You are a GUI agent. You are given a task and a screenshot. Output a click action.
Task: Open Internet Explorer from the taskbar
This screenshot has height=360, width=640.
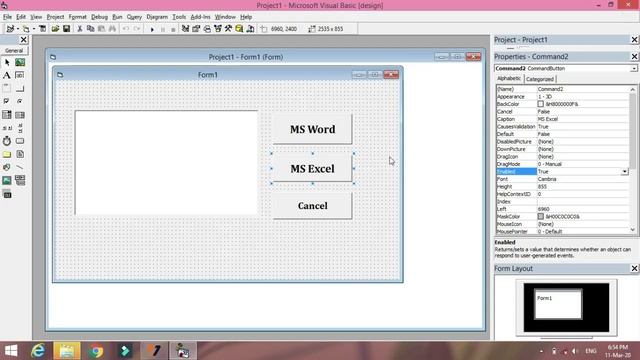[x=38, y=351]
